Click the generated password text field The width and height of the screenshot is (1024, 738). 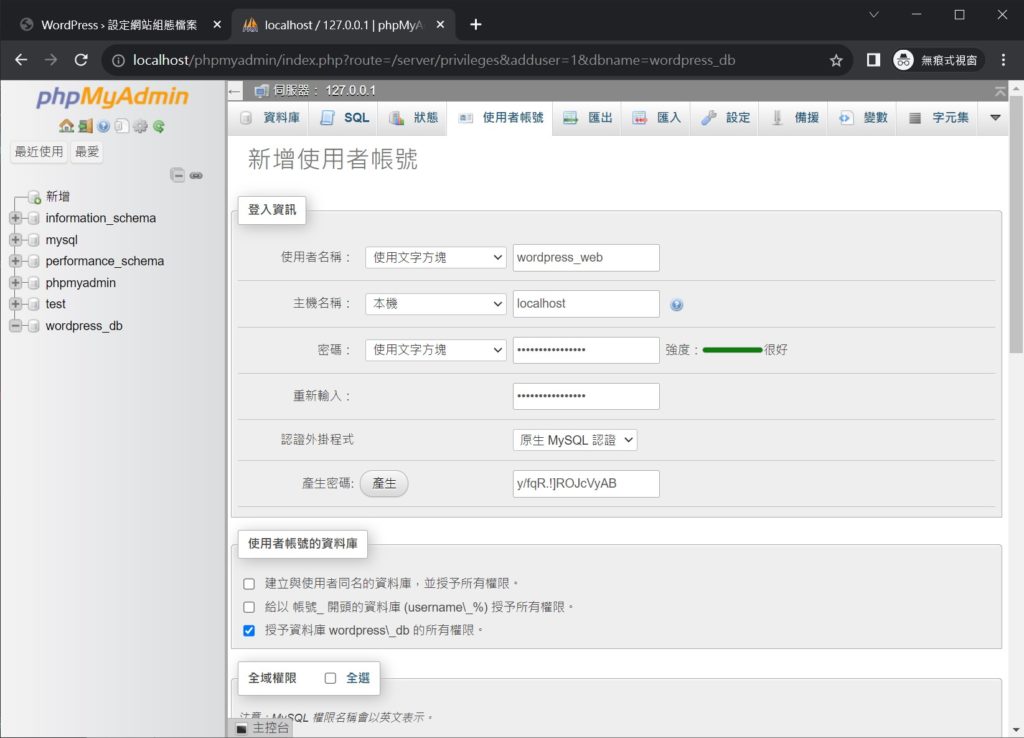586,484
